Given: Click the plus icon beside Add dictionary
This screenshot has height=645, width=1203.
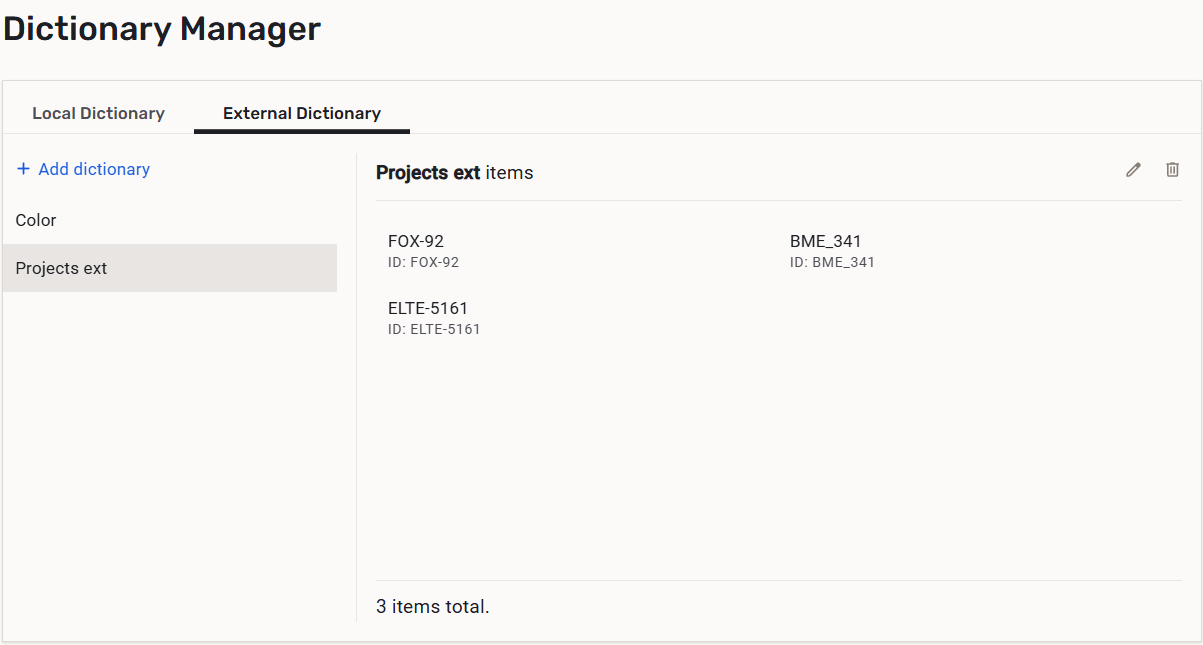Looking at the screenshot, I should (x=23, y=169).
